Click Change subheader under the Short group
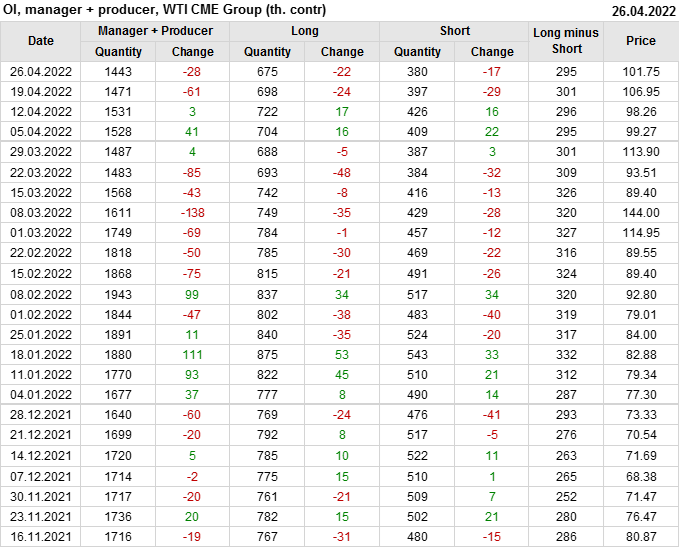Image resolution: width=680 pixels, height=548 pixels. [x=492, y=52]
